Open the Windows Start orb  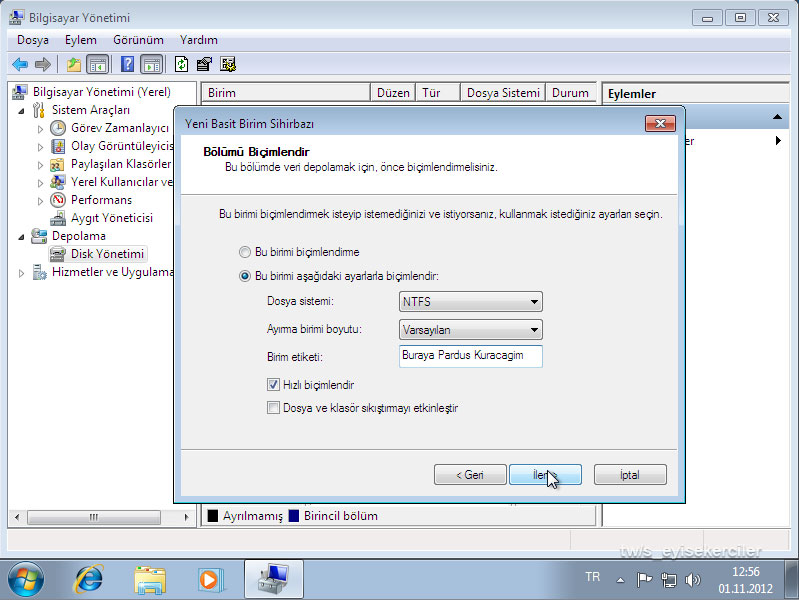pos(25,579)
